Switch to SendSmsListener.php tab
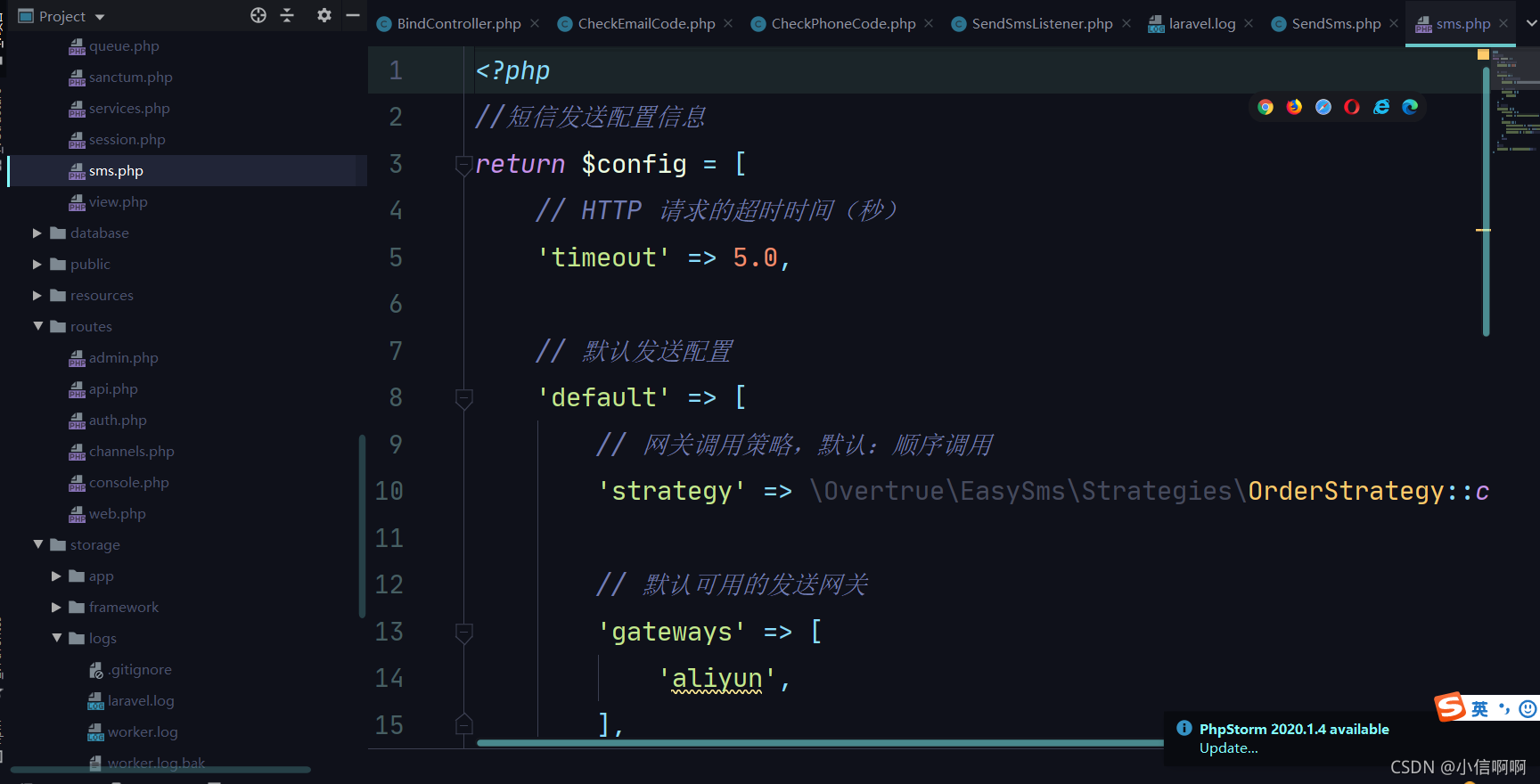Viewport: 1540px width, 784px height. click(x=1032, y=24)
